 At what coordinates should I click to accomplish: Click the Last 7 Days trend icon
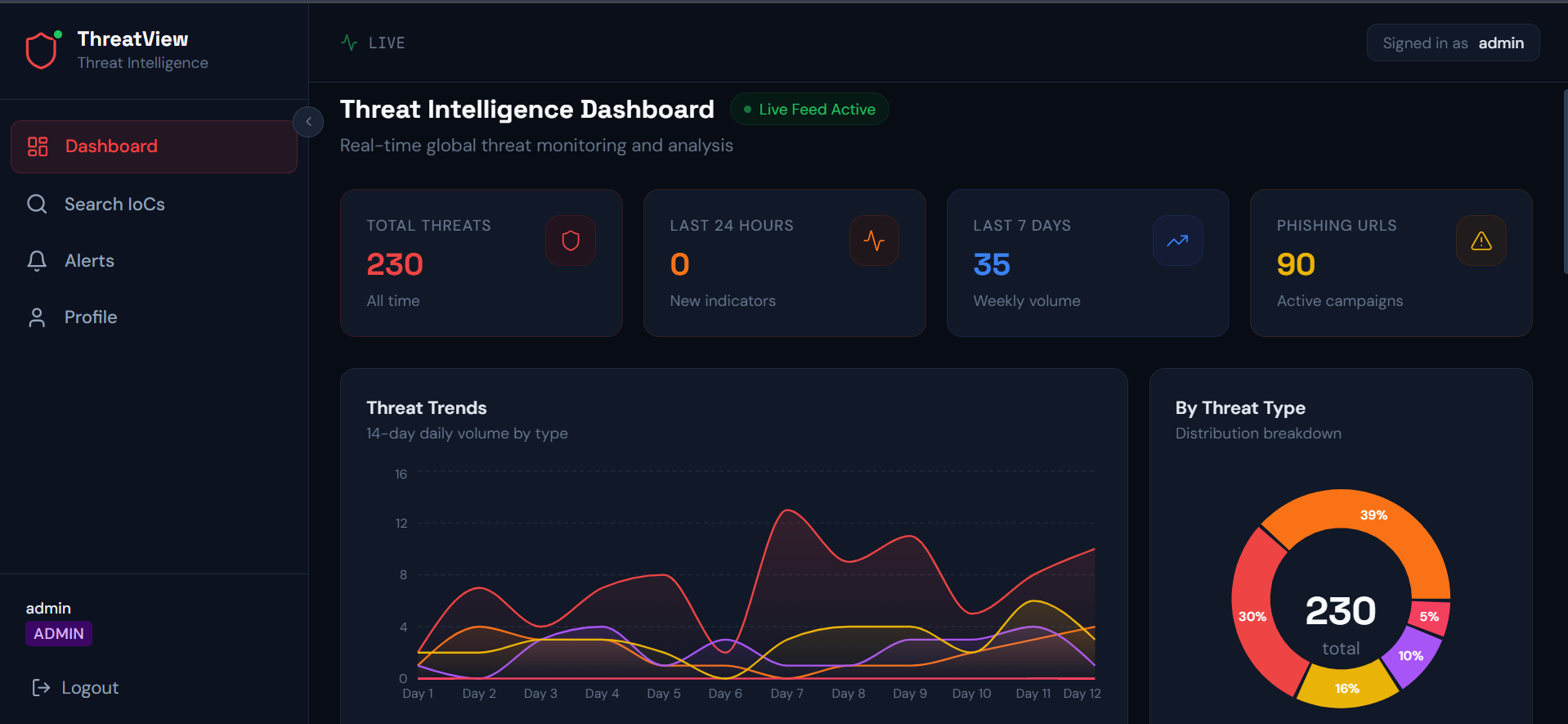coord(1177,241)
